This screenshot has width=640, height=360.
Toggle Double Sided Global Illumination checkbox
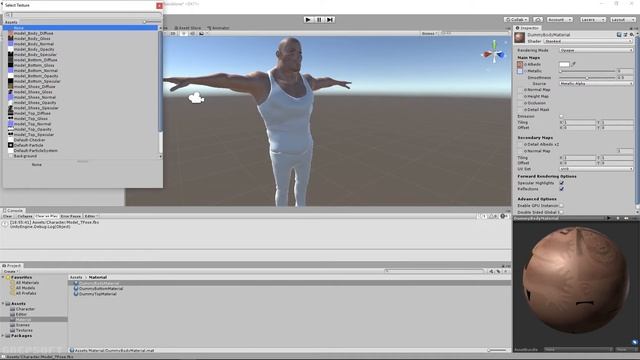pos(561,212)
